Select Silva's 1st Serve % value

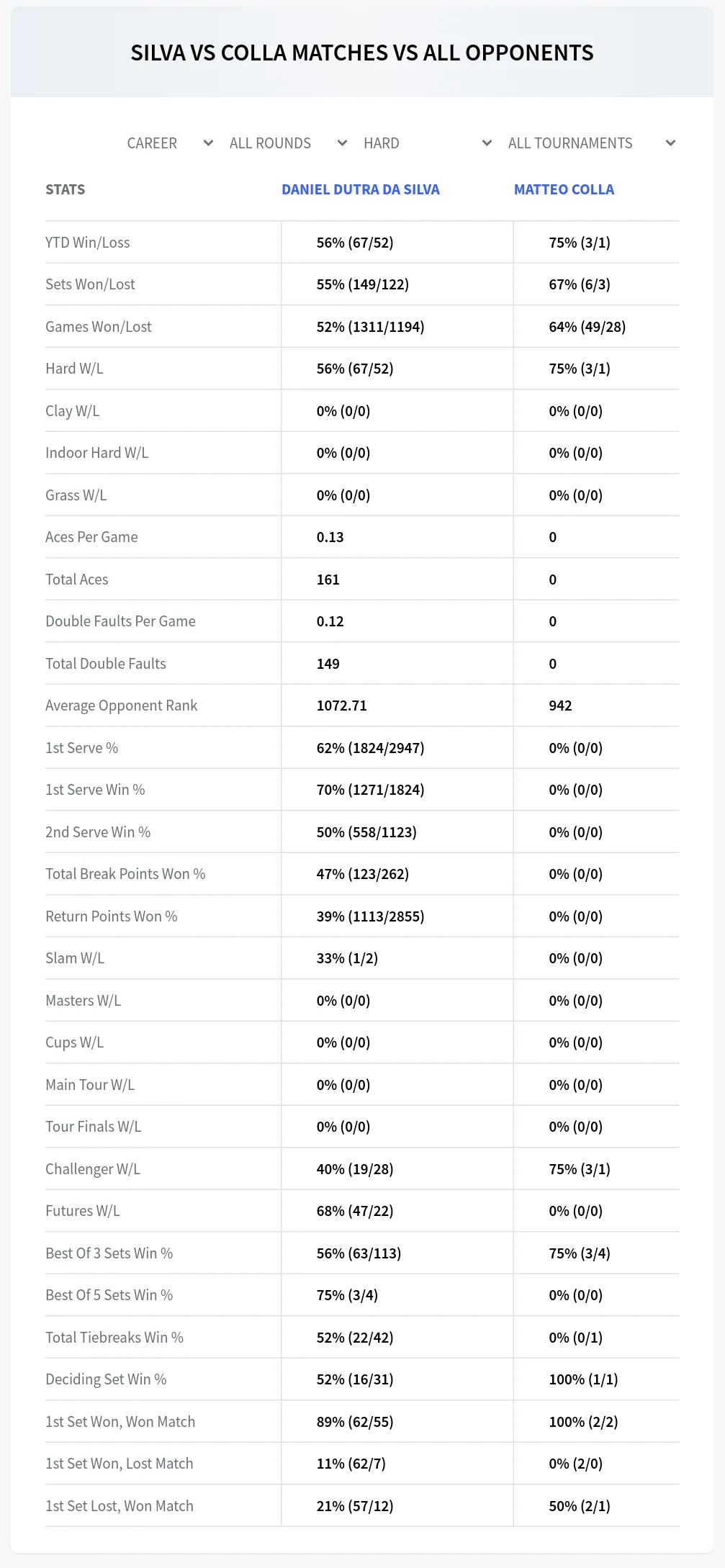pyautogui.click(x=370, y=748)
